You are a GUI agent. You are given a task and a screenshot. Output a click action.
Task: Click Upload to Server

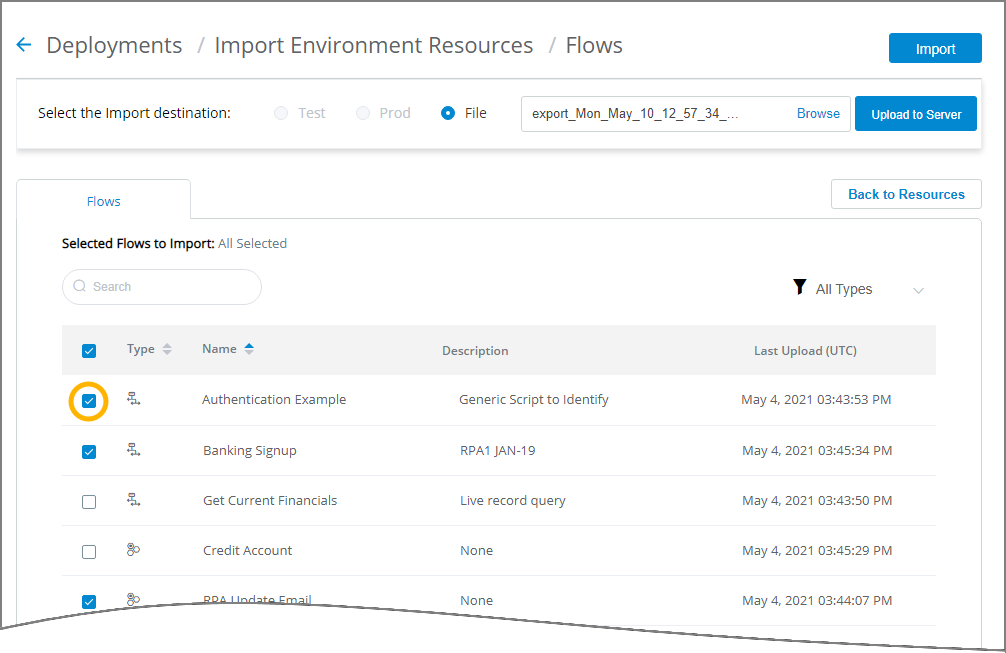(x=916, y=114)
